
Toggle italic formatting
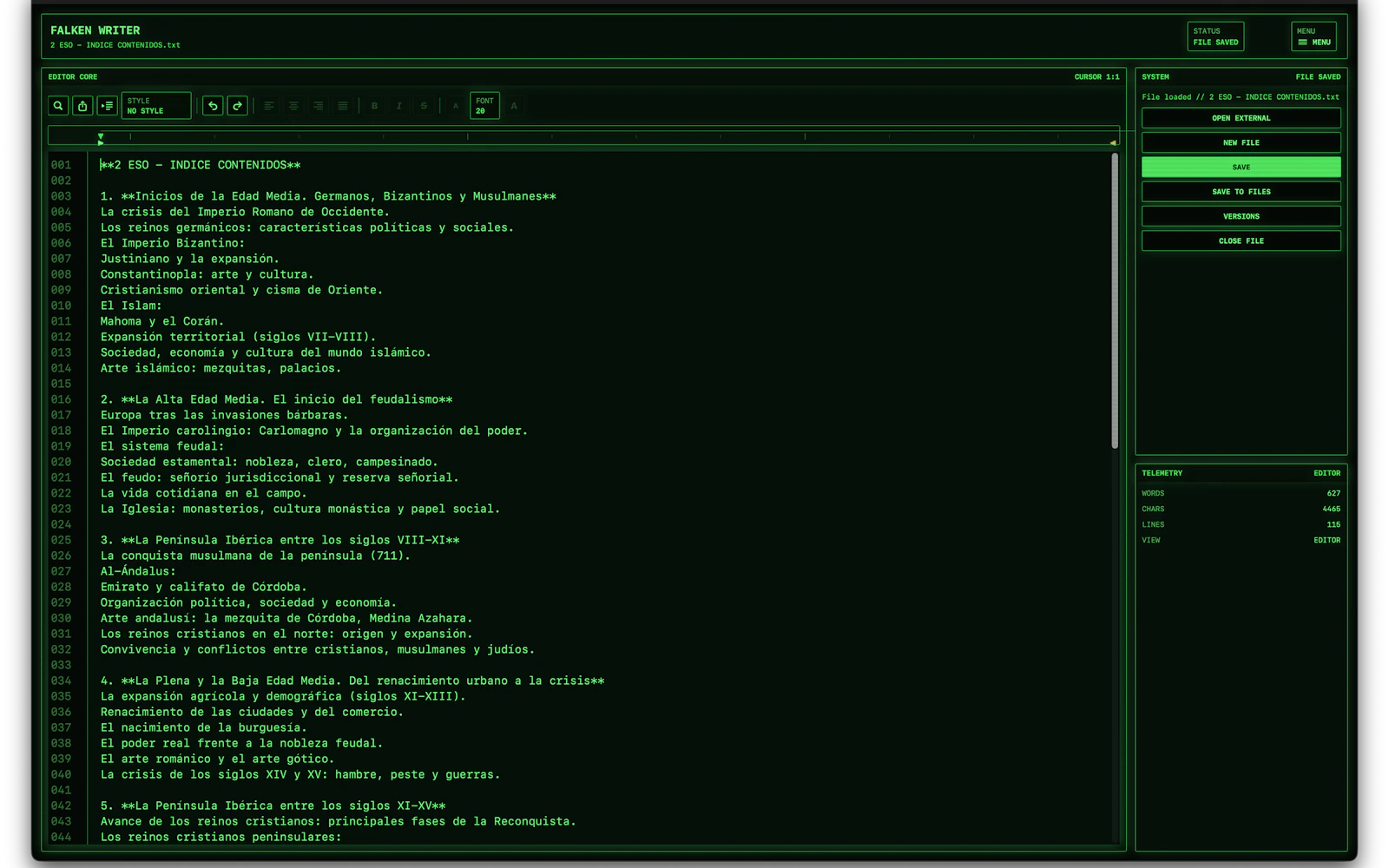click(x=399, y=106)
